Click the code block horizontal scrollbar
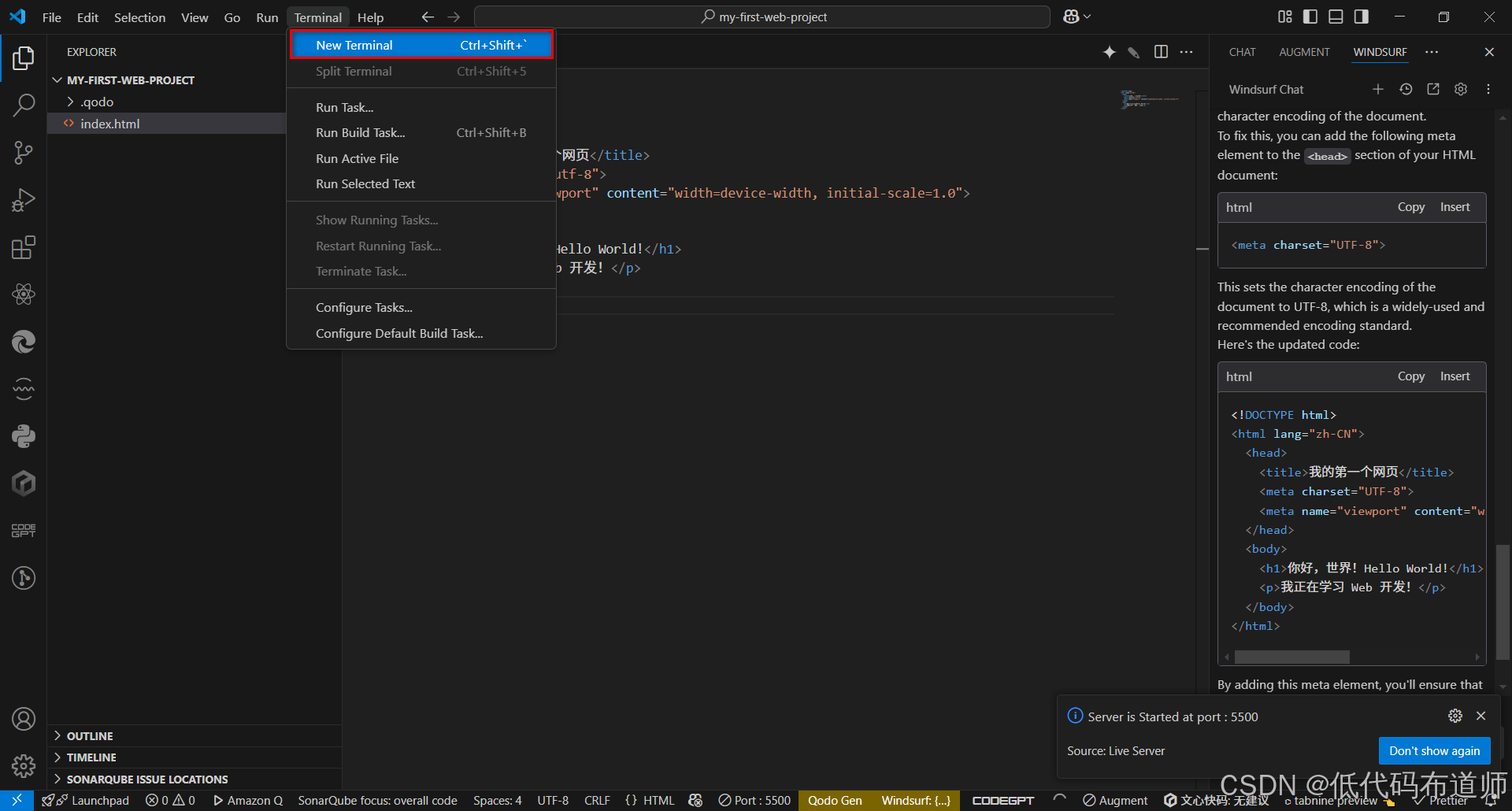Screen dimensions: 1512x811 tap(1292, 657)
